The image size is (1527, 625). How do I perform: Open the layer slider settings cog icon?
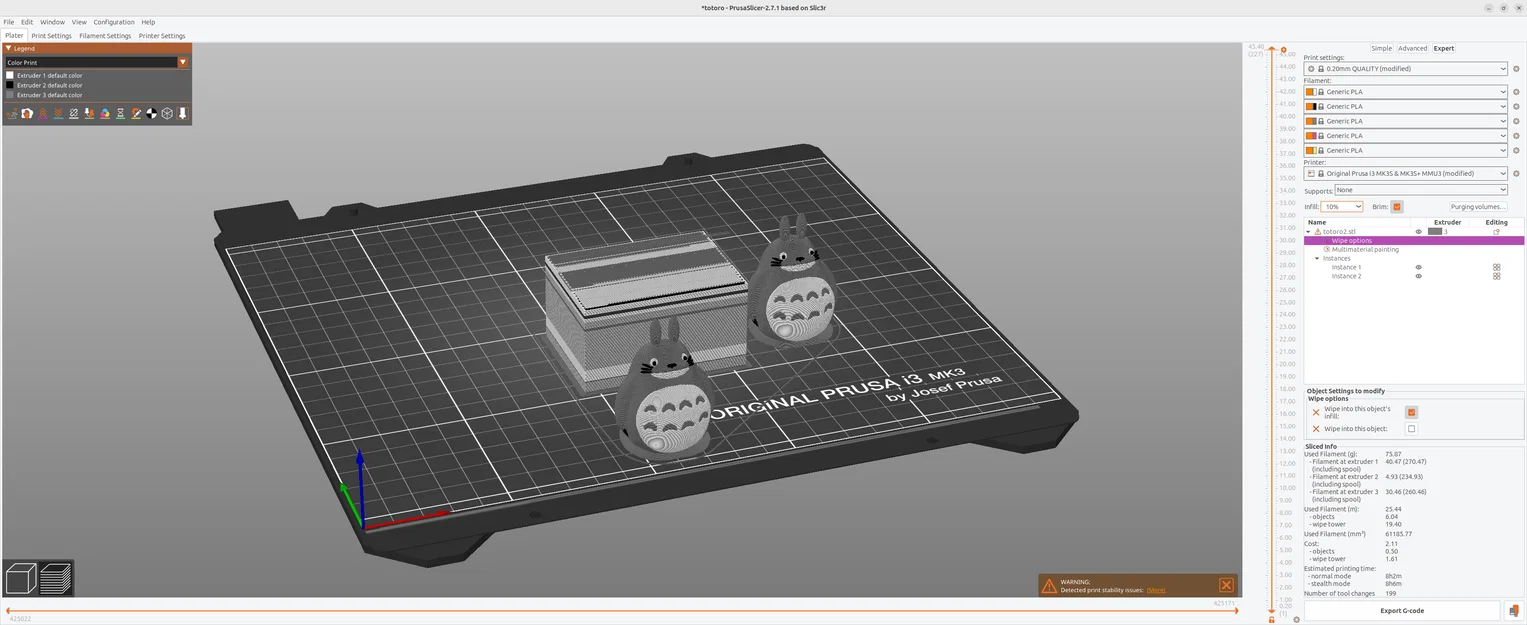click(1296, 619)
